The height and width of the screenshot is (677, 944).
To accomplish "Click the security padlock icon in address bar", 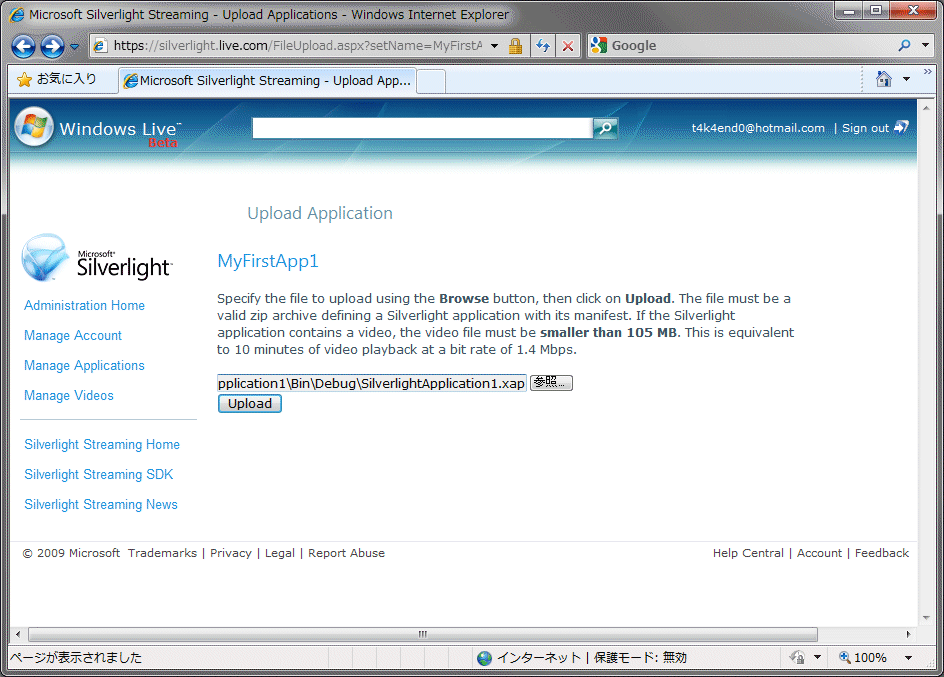I will (x=515, y=46).
